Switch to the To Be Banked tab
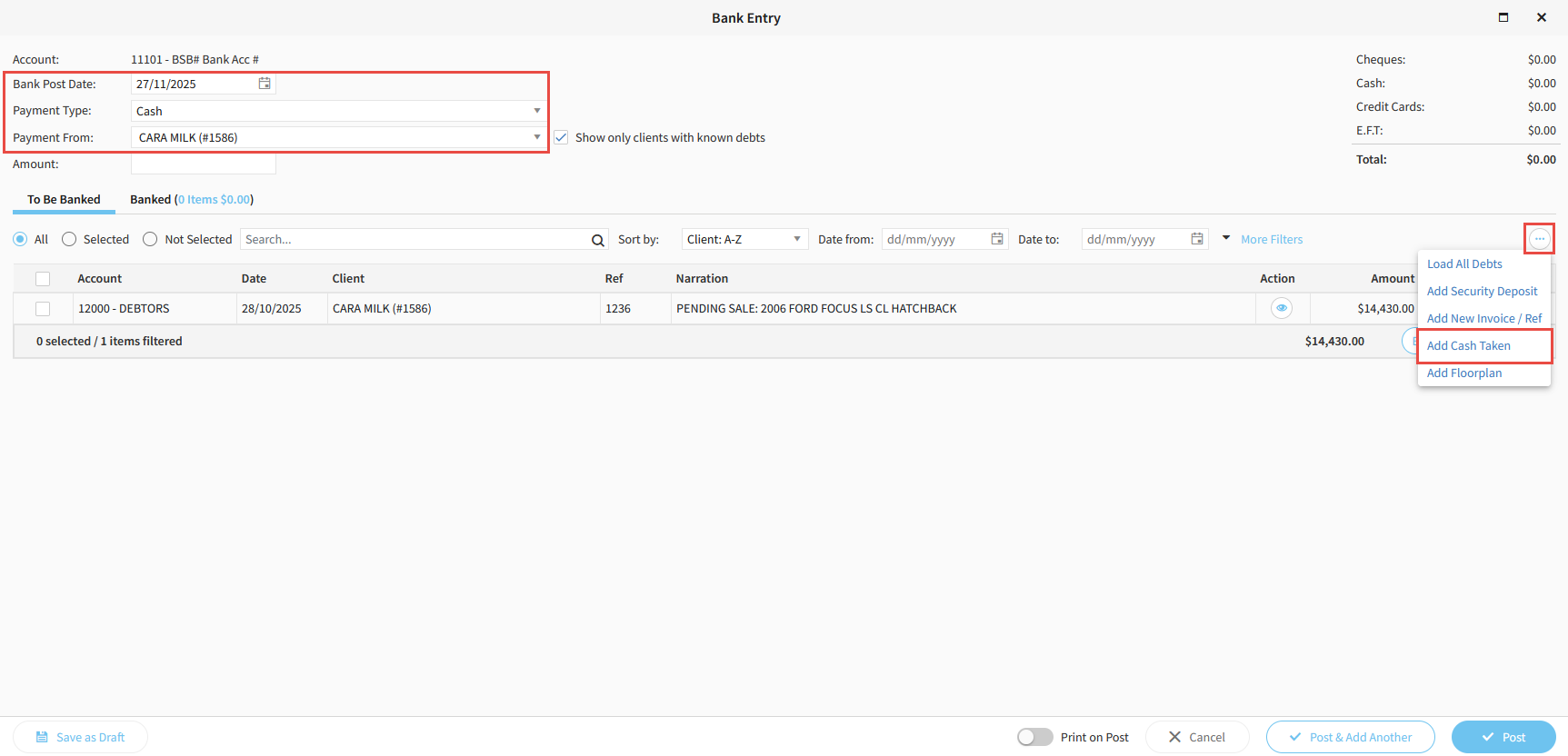Viewport: 1568px width, 756px height. [64, 199]
